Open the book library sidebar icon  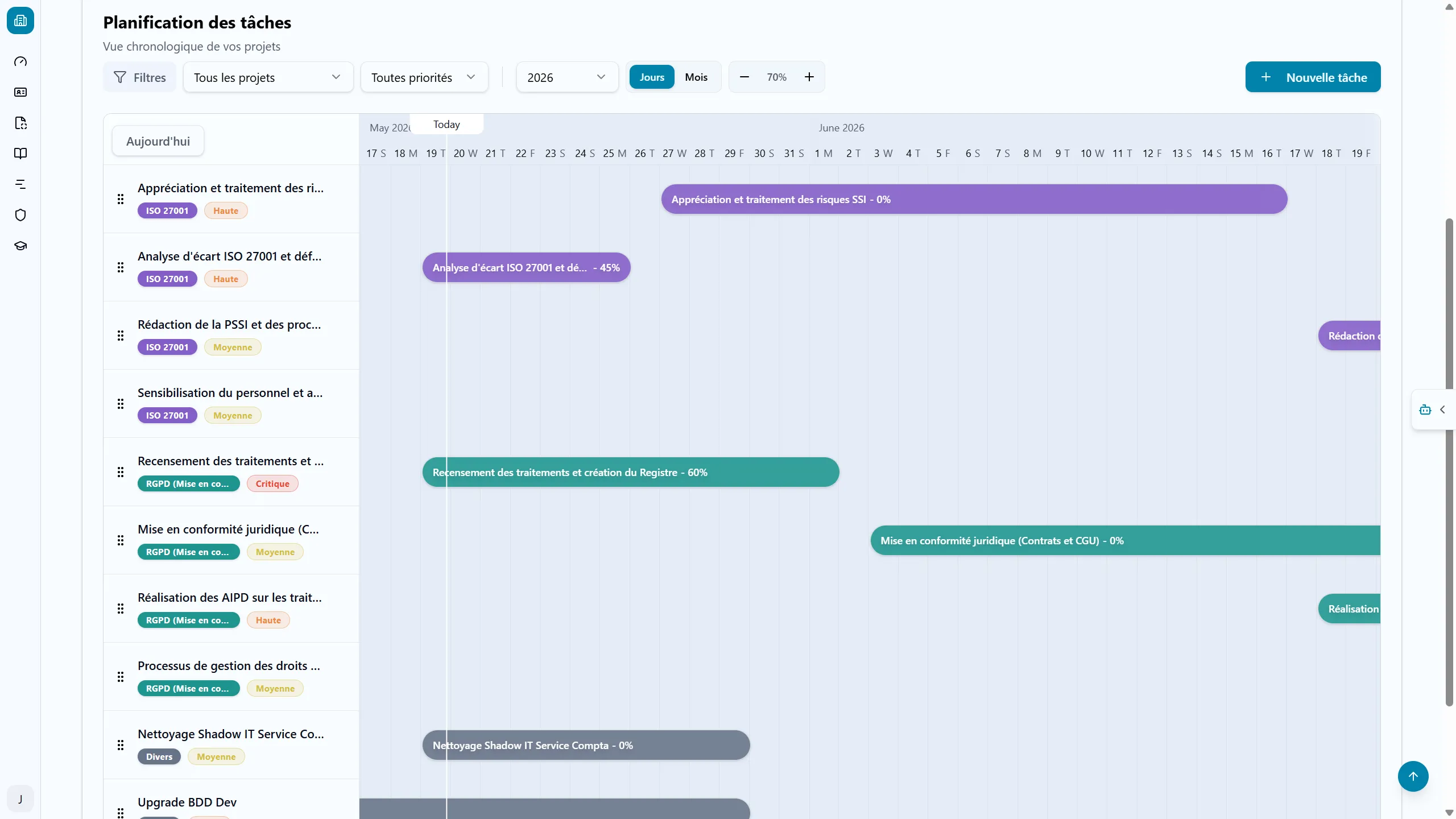20,154
